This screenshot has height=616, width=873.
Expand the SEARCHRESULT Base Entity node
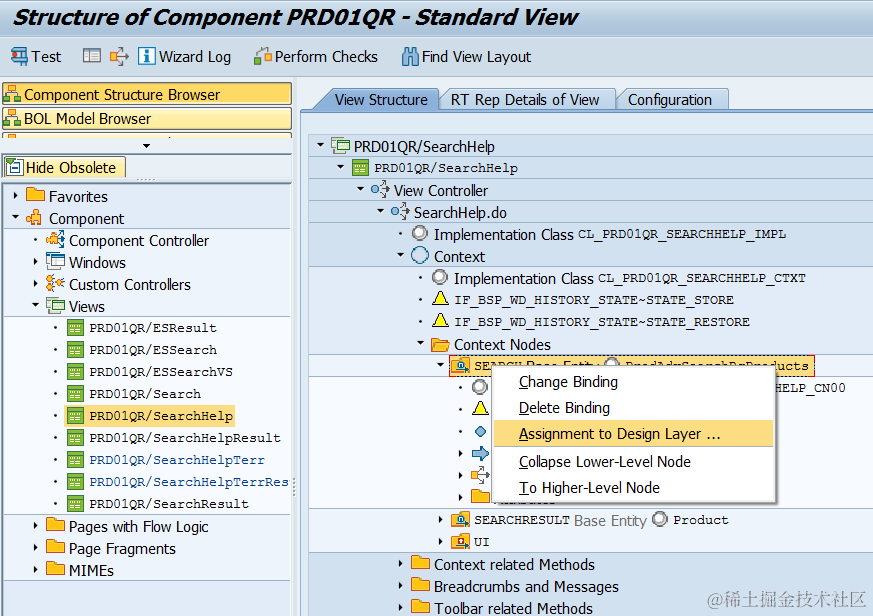click(440, 520)
